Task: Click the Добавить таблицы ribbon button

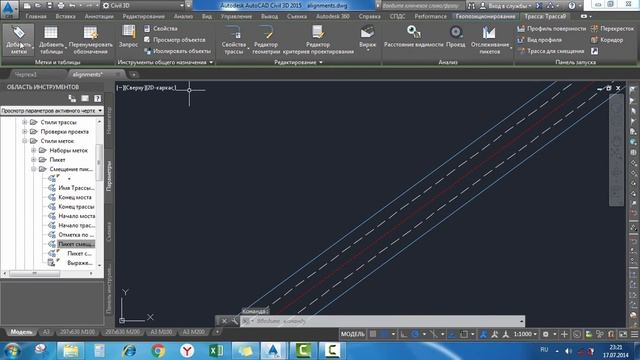Action: pyautogui.click(x=51, y=40)
